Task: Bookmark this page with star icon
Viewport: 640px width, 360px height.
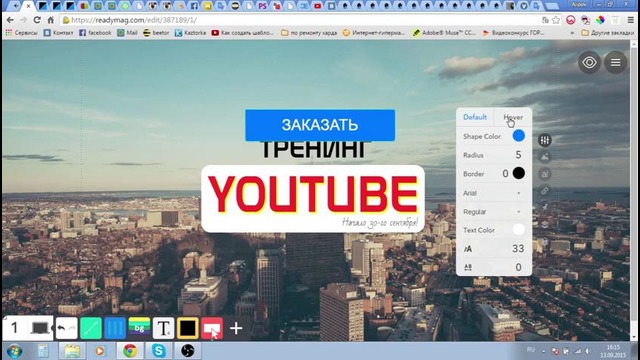Action: click(556, 20)
